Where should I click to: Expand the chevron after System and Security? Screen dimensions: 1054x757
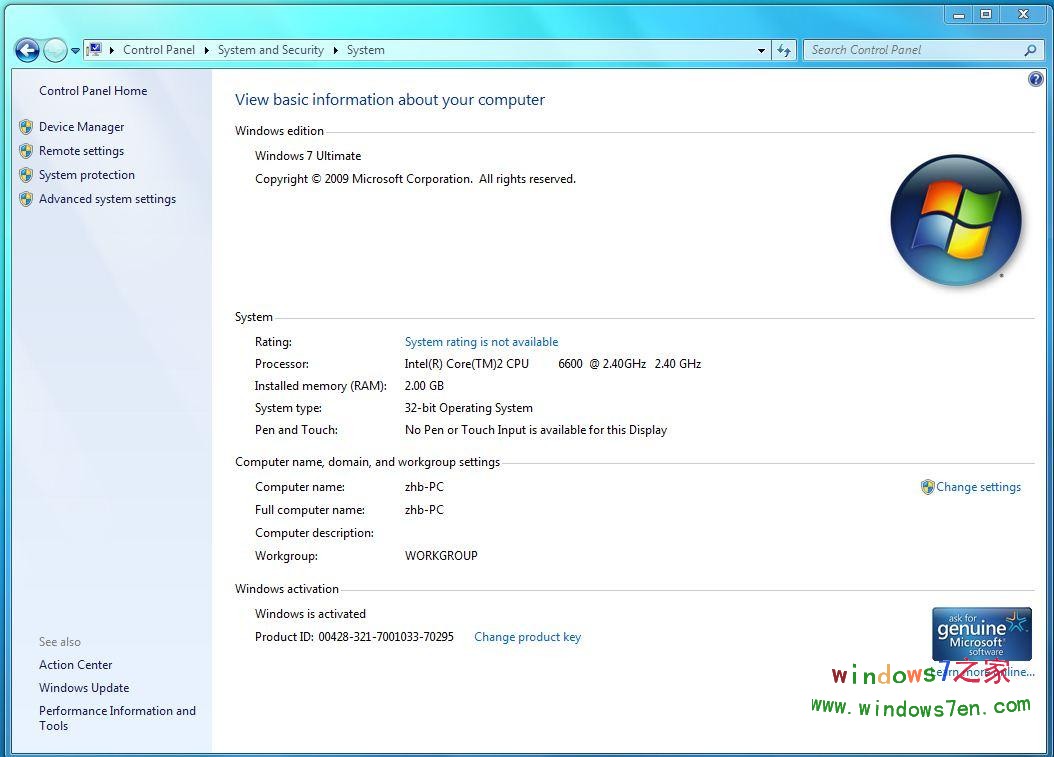click(x=335, y=50)
